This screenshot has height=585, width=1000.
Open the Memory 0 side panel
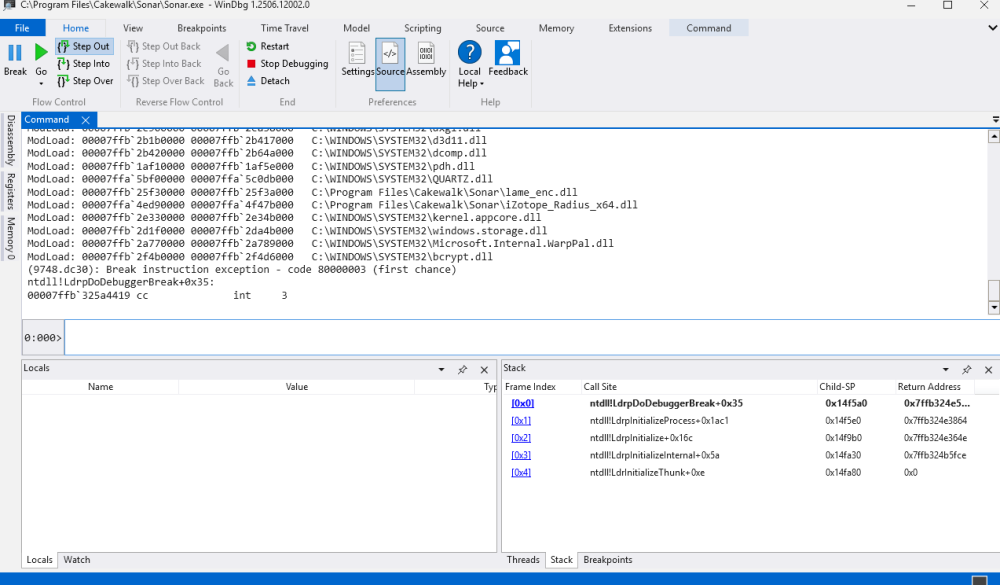(x=10, y=238)
